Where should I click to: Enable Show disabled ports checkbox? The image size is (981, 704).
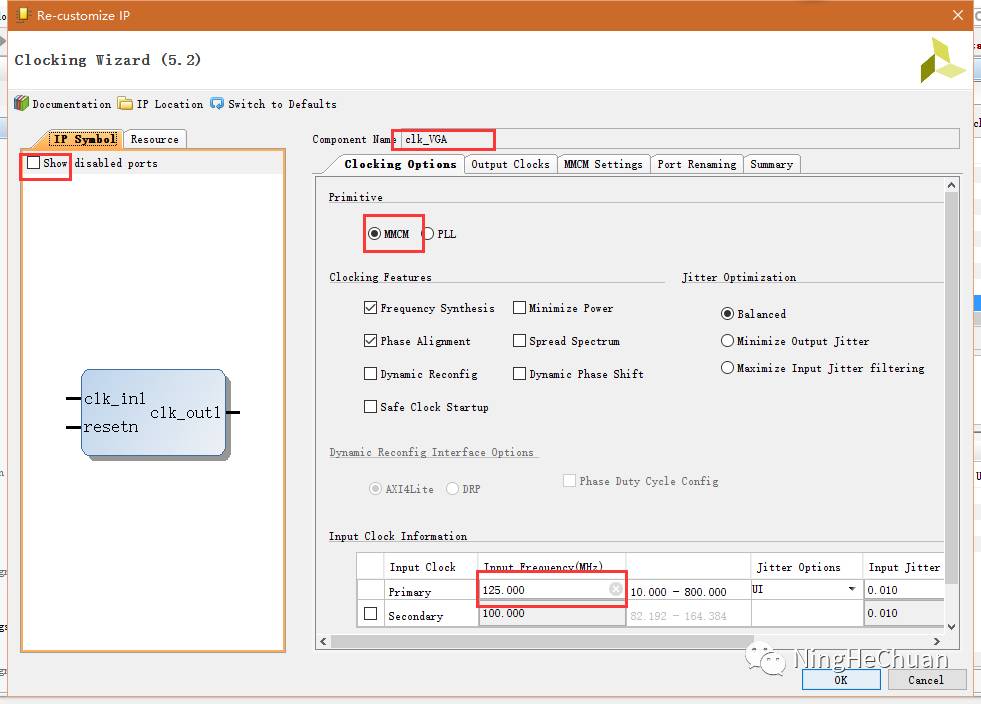coord(34,163)
